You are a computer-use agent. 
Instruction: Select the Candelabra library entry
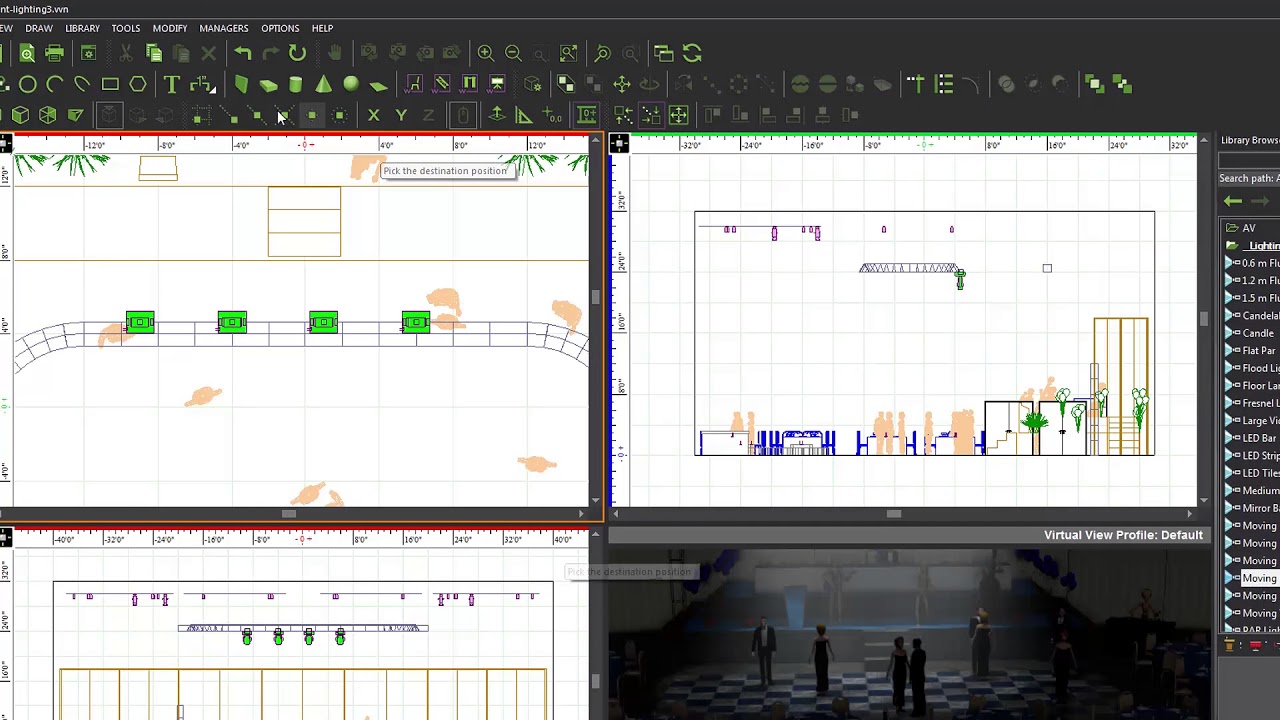tap(1260, 316)
